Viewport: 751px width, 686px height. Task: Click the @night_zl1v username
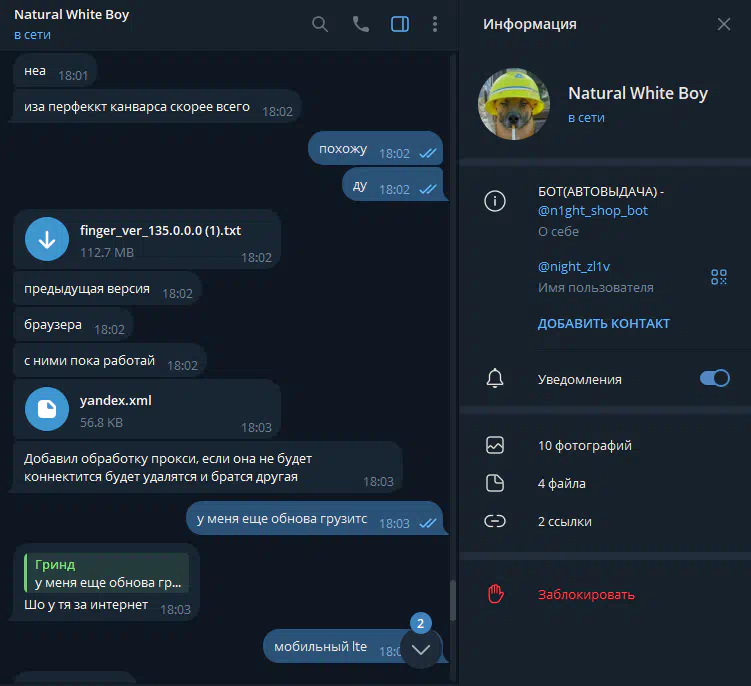tap(574, 266)
